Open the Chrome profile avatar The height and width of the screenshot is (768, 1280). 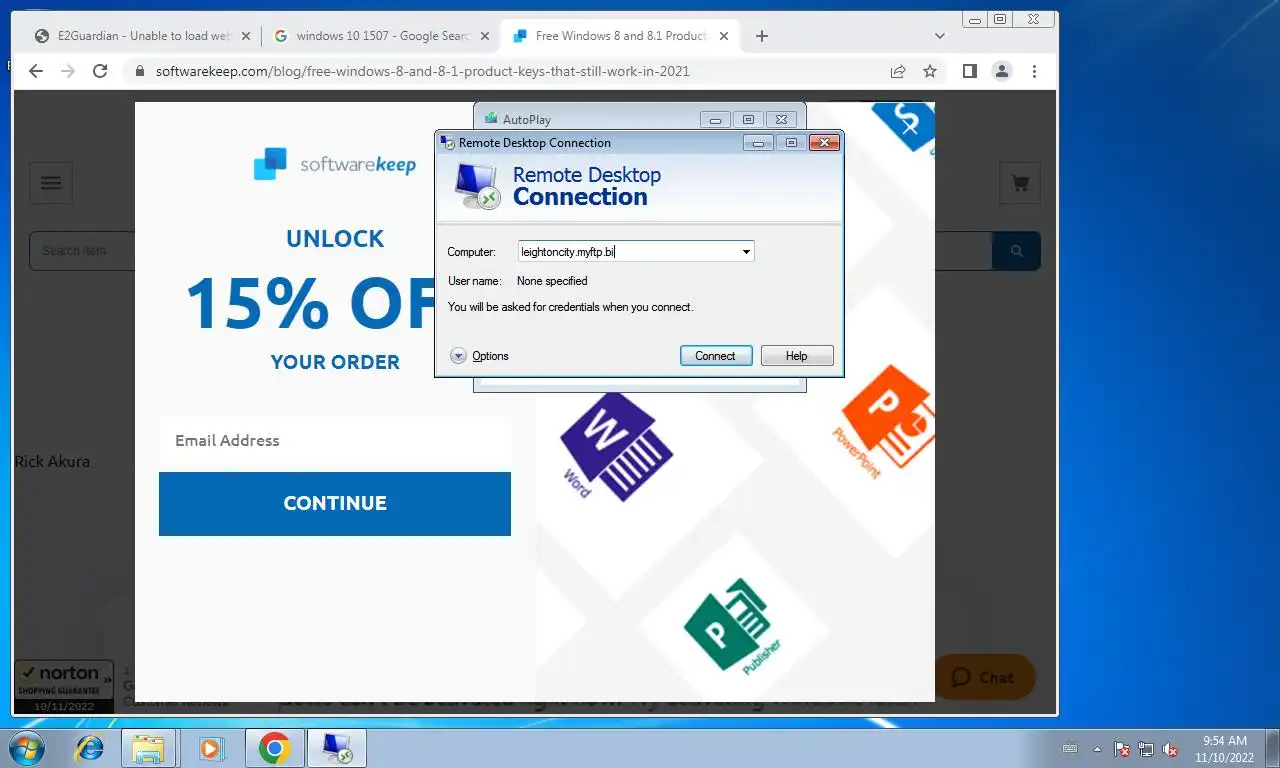tap(1001, 71)
